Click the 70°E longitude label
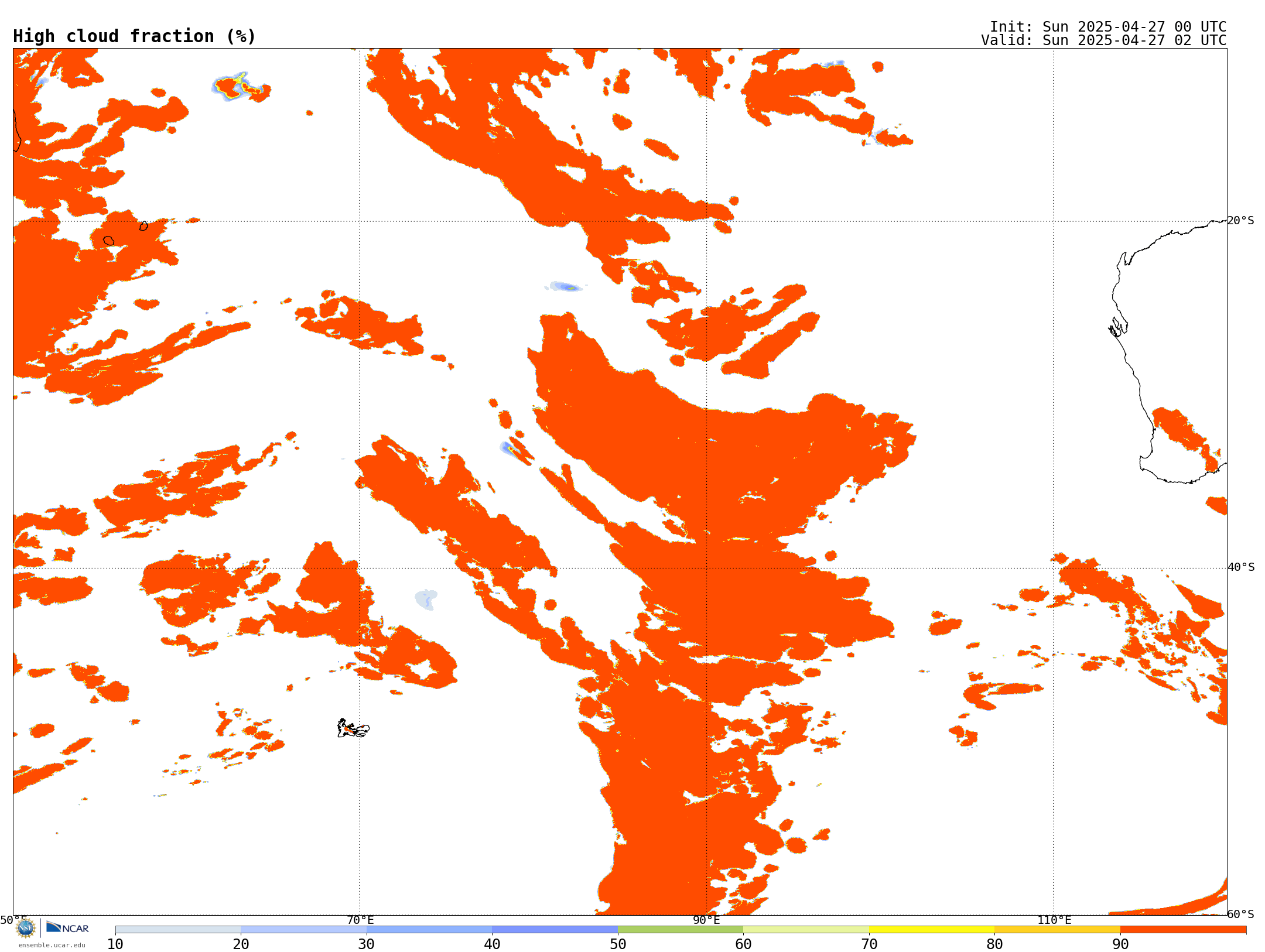 [x=360, y=920]
